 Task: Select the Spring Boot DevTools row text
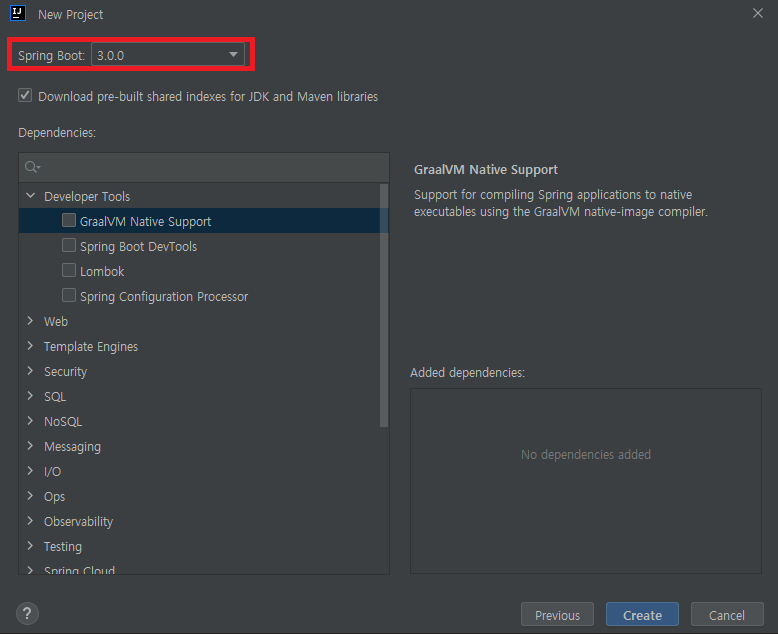tap(138, 247)
